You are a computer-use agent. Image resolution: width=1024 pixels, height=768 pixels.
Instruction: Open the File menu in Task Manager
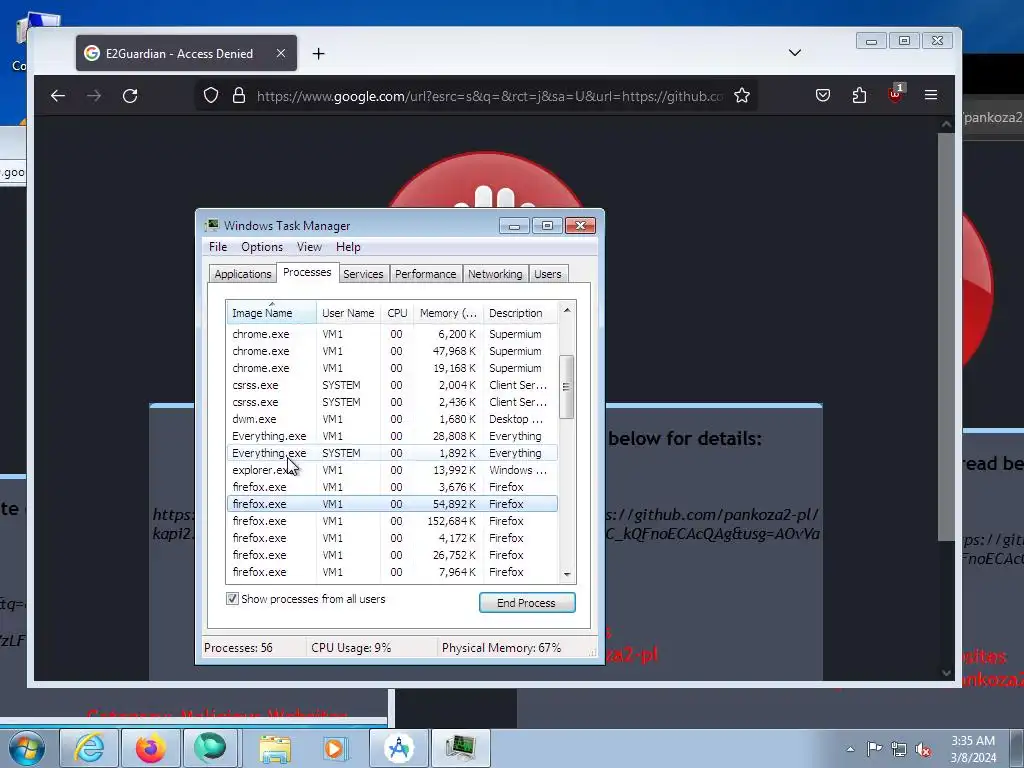click(218, 247)
